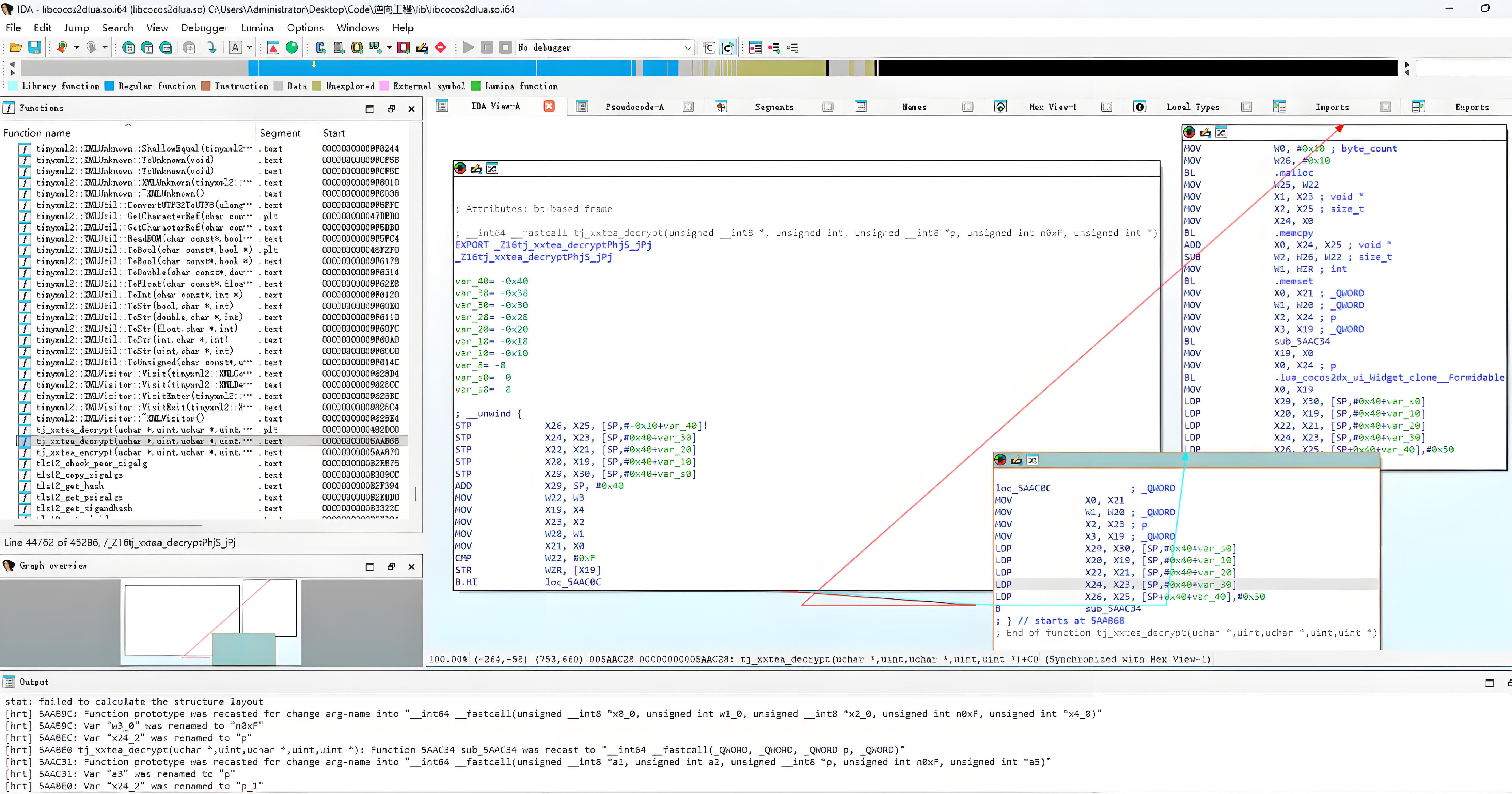Switch to the Segments tab
This screenshot has width=1512, height=794.
[774, 107]
